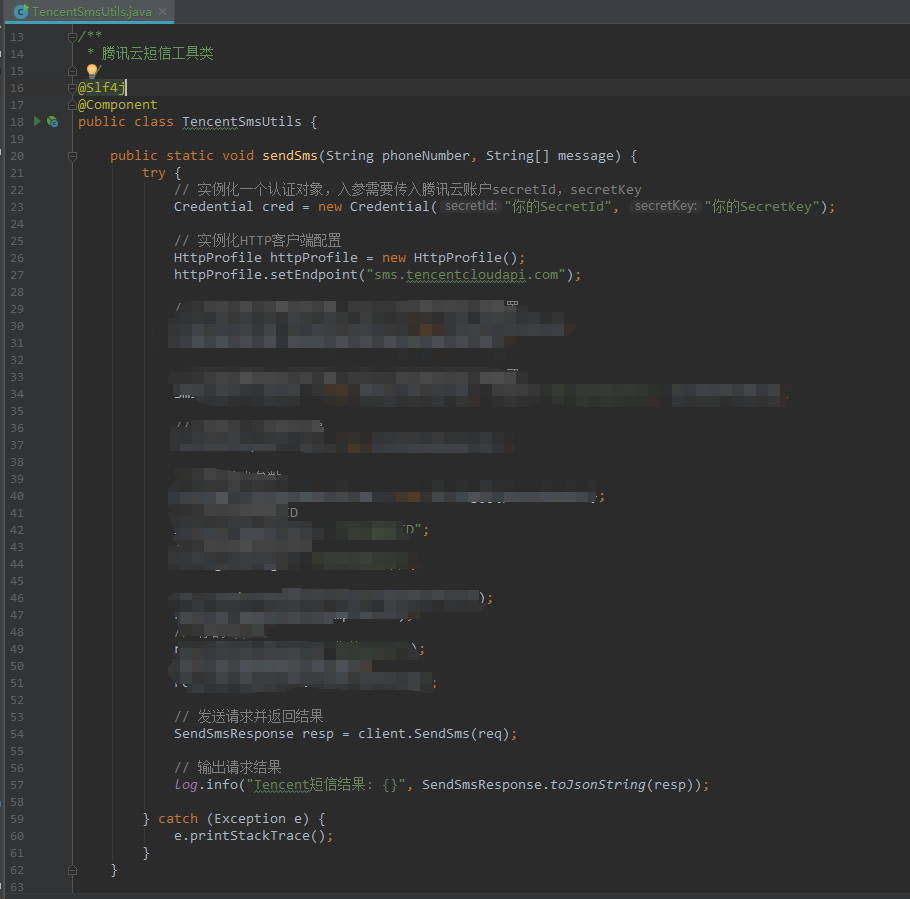Screen dimensions: 910x899
Task: Close the TencentSmsUtils.java tab
Action: point(162,11)
